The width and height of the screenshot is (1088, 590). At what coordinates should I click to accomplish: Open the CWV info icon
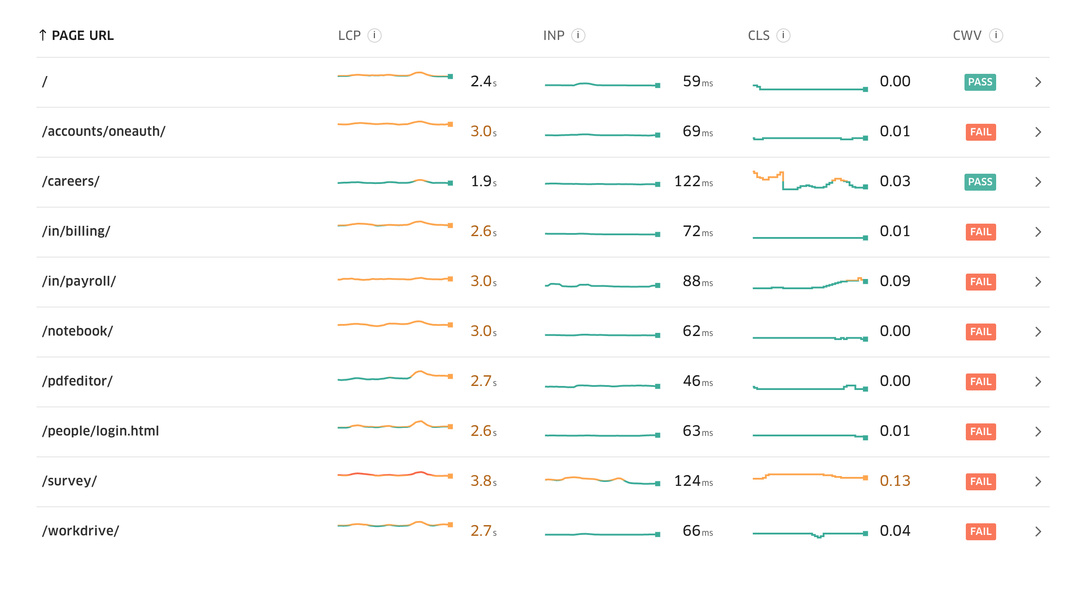[993, 35]
